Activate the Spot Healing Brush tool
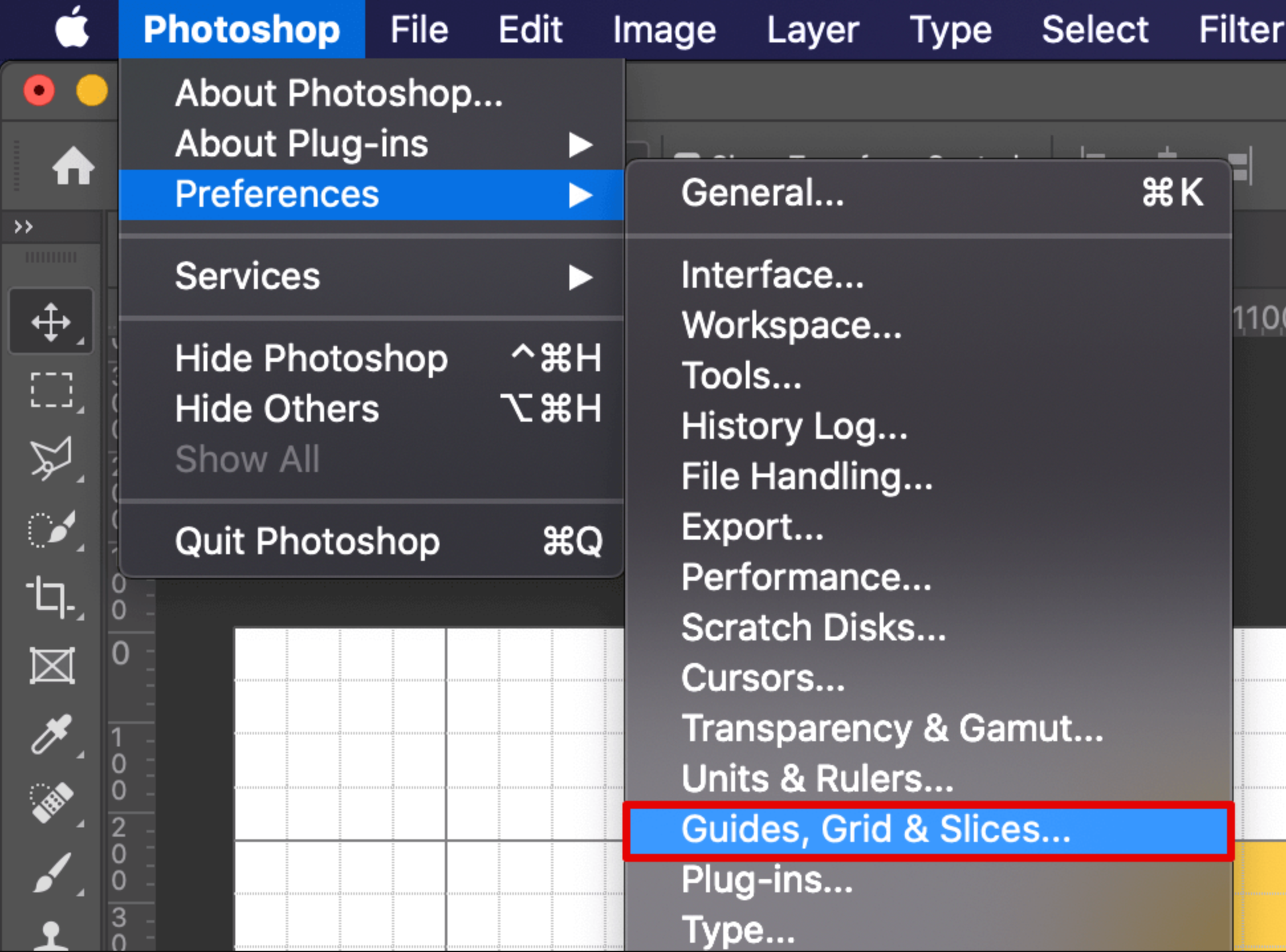This screenshot has width=1286, height=952. click(x=52, y=802)
